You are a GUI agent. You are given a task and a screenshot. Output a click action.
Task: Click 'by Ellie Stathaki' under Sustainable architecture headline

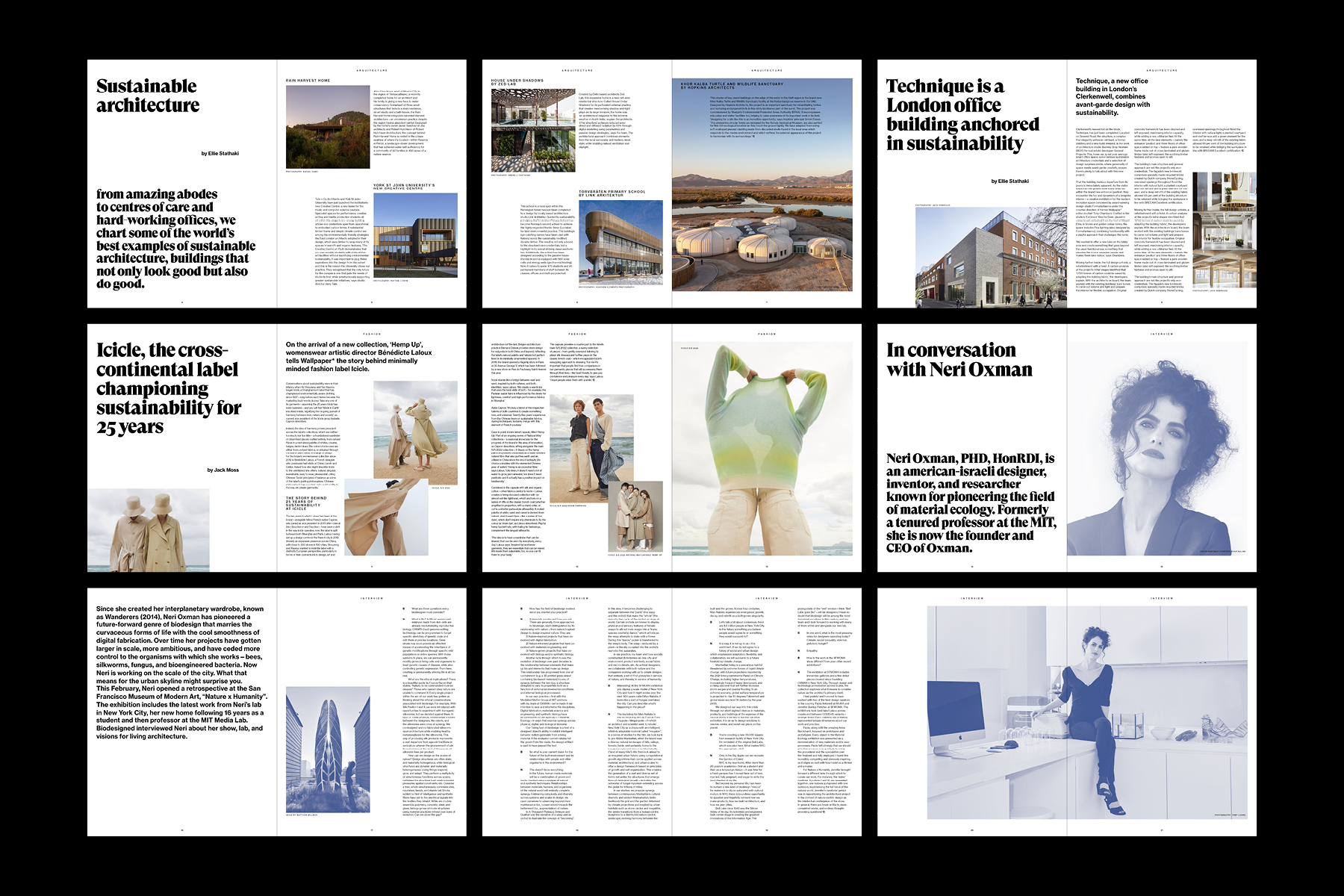point(220,153)
